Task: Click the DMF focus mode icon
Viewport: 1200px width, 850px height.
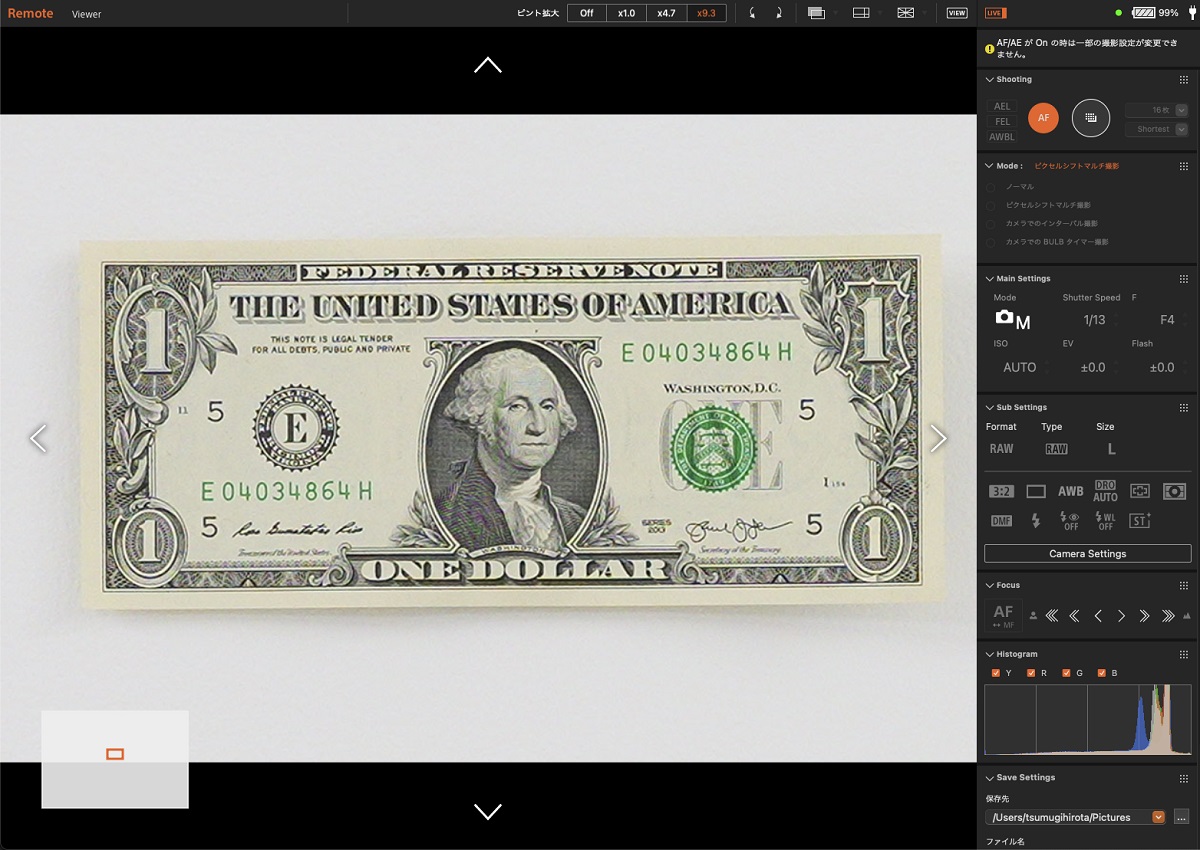Action: (1001, 521)
